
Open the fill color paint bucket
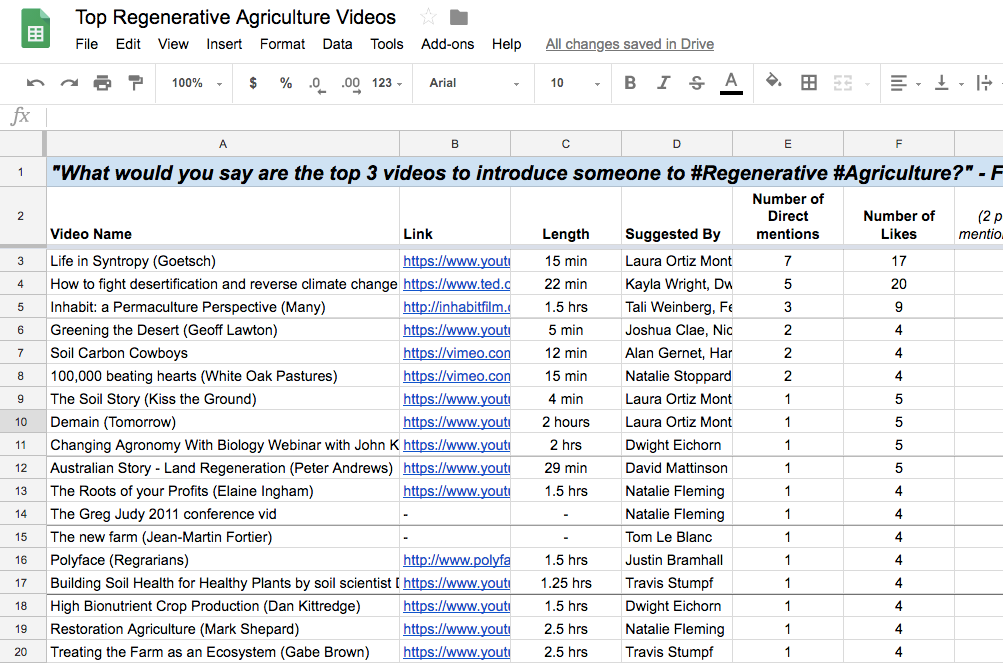(x=773, y=81)
